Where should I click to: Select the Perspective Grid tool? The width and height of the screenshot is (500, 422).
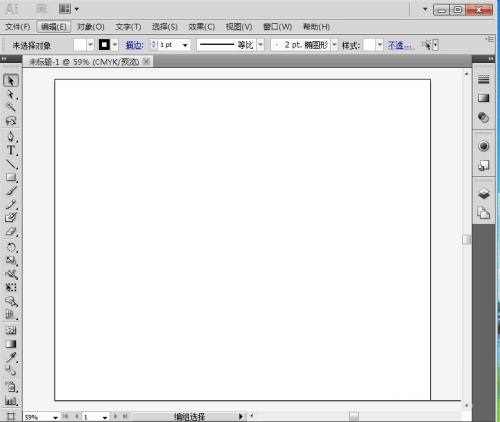click(11, 315)
